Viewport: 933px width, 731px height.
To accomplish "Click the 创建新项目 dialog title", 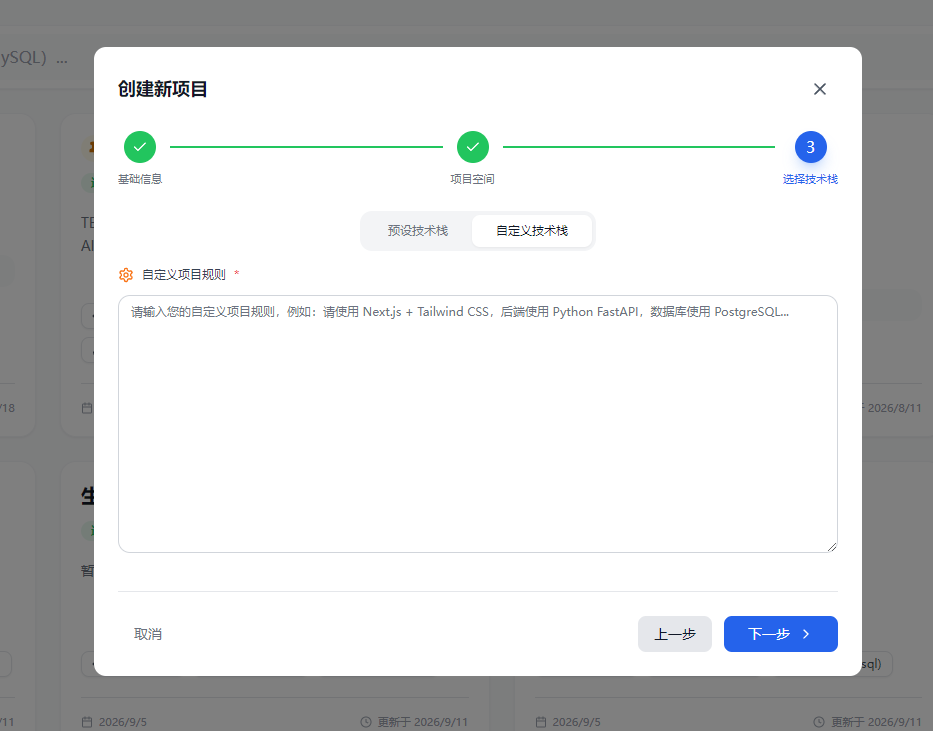I will coord(162,89).
